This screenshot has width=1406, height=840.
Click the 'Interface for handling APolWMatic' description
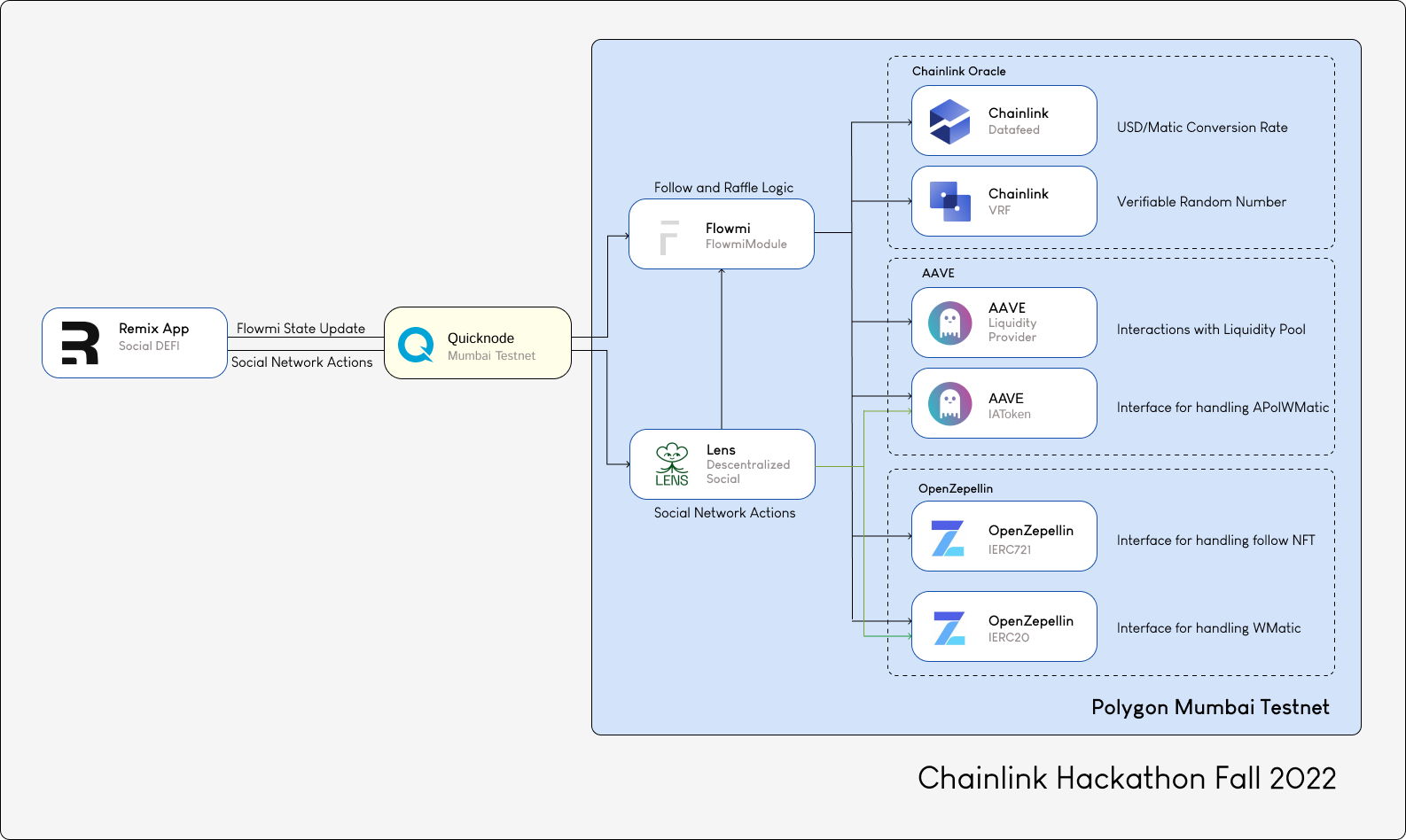(x=1222, y=408)
